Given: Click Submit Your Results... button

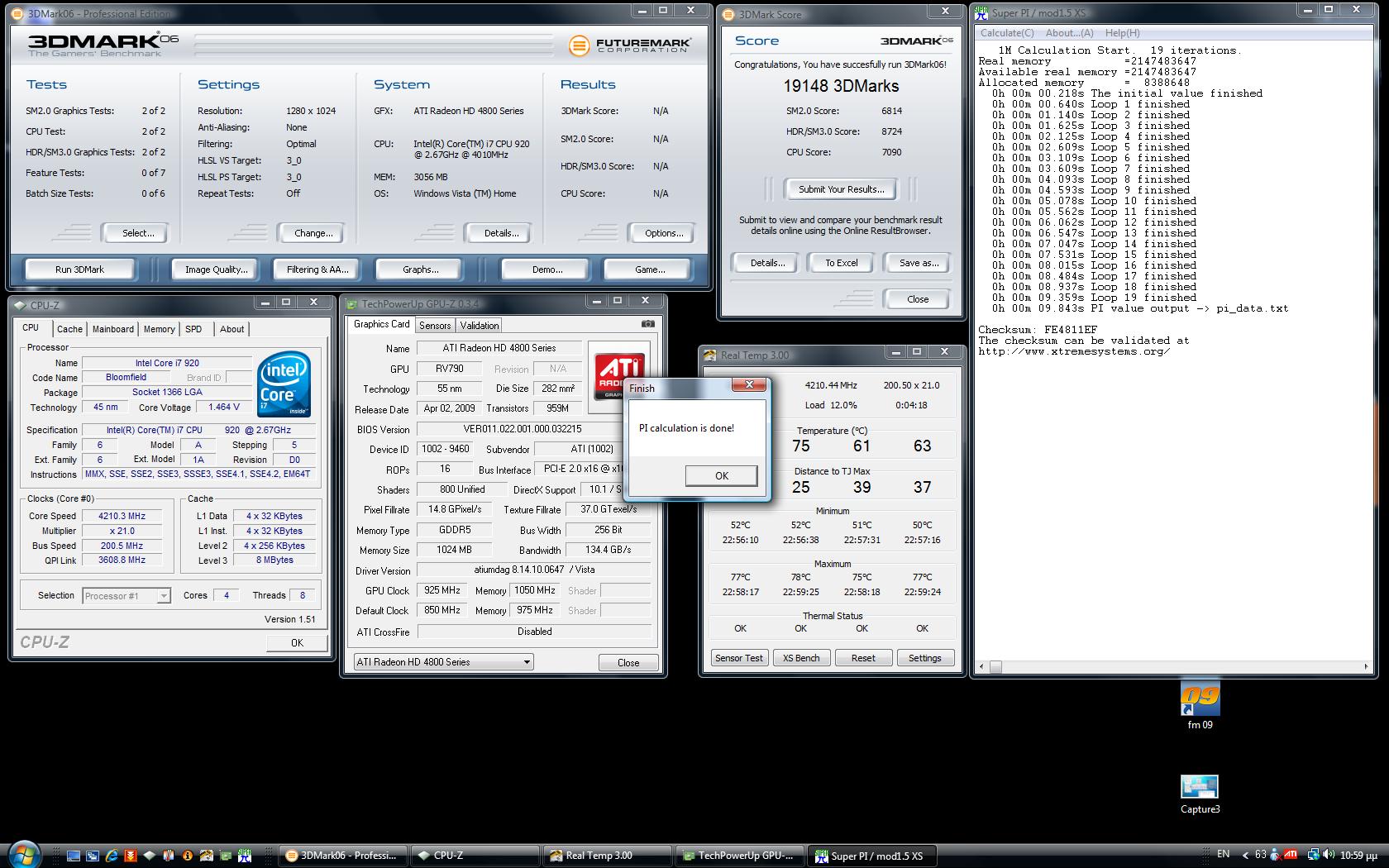Looking at the screenshot, I should (x=841, y=189).
